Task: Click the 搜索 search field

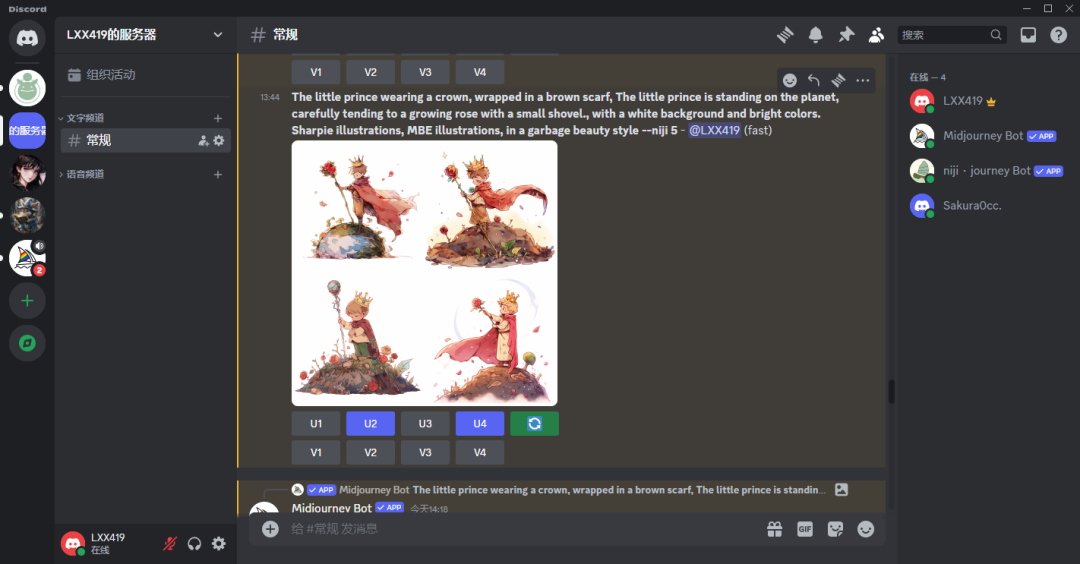Action: [952, 35]
